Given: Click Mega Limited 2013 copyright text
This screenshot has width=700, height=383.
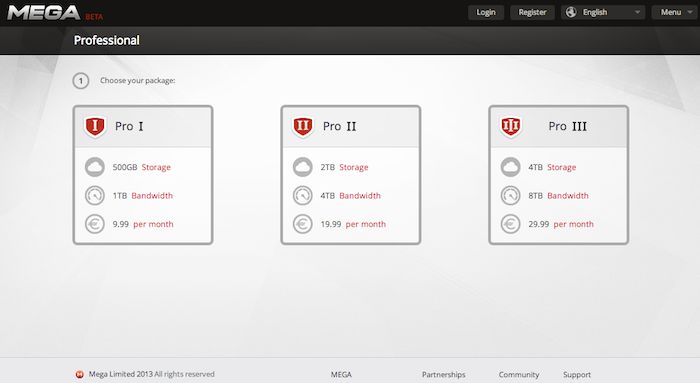Looking at the screenshot, I should [x=151, y=374].
